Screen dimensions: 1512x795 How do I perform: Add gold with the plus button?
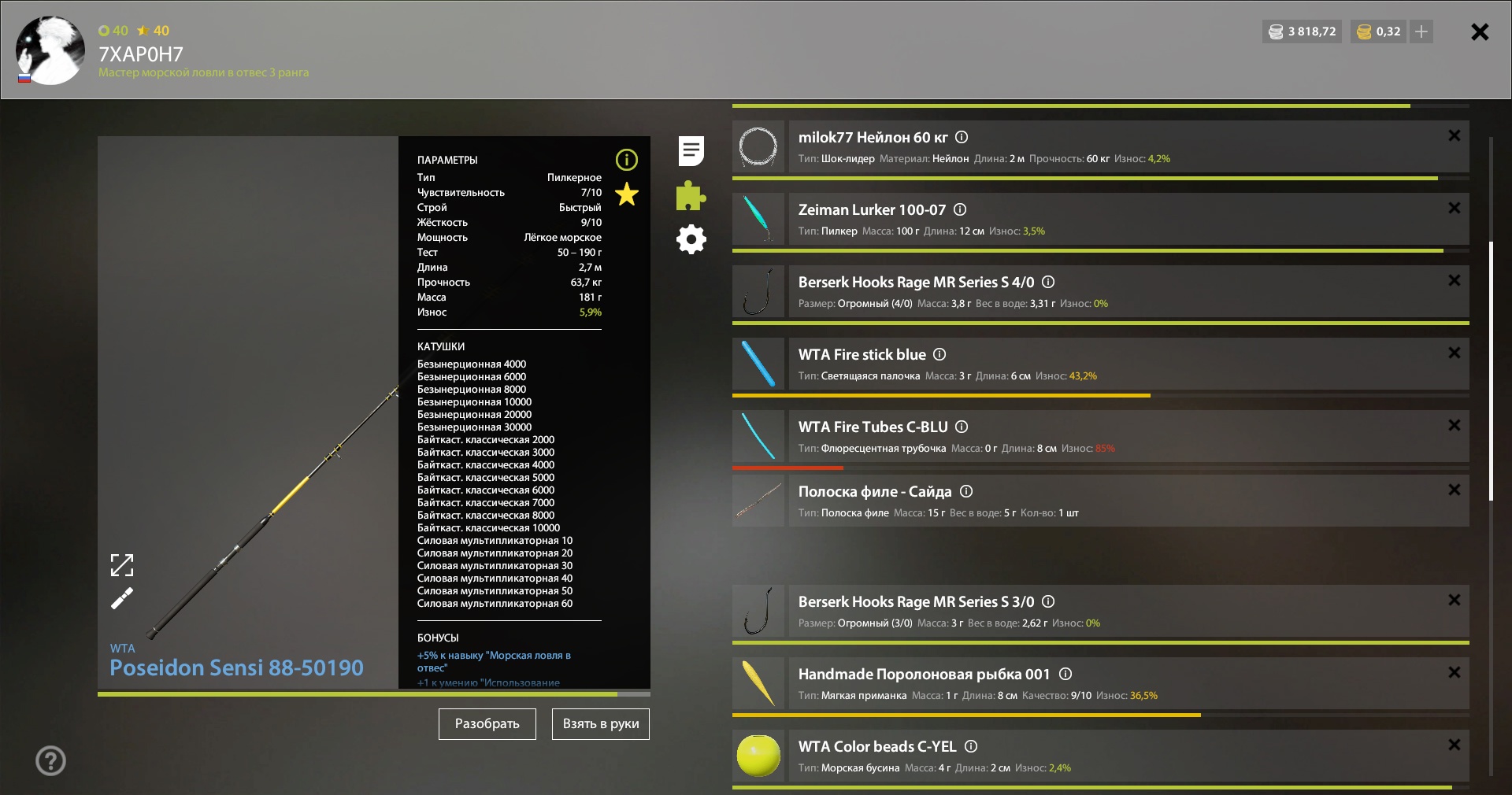pyautogui.click(x=1421, y=31)
